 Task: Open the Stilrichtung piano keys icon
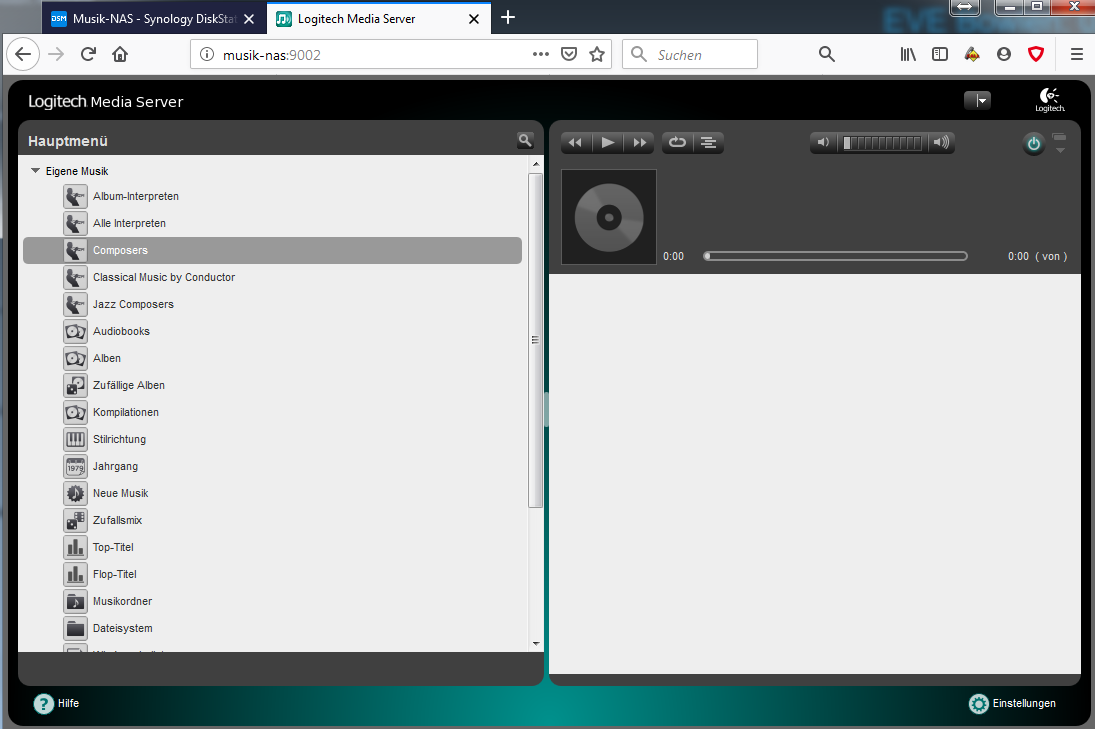[x=75, y=439]
